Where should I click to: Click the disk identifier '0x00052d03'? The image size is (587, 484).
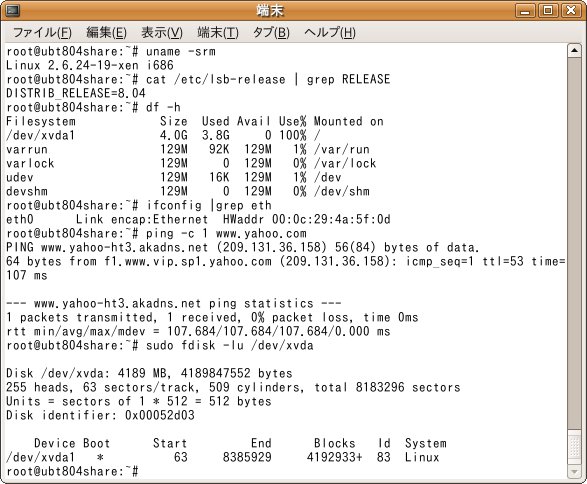[160, 415]
